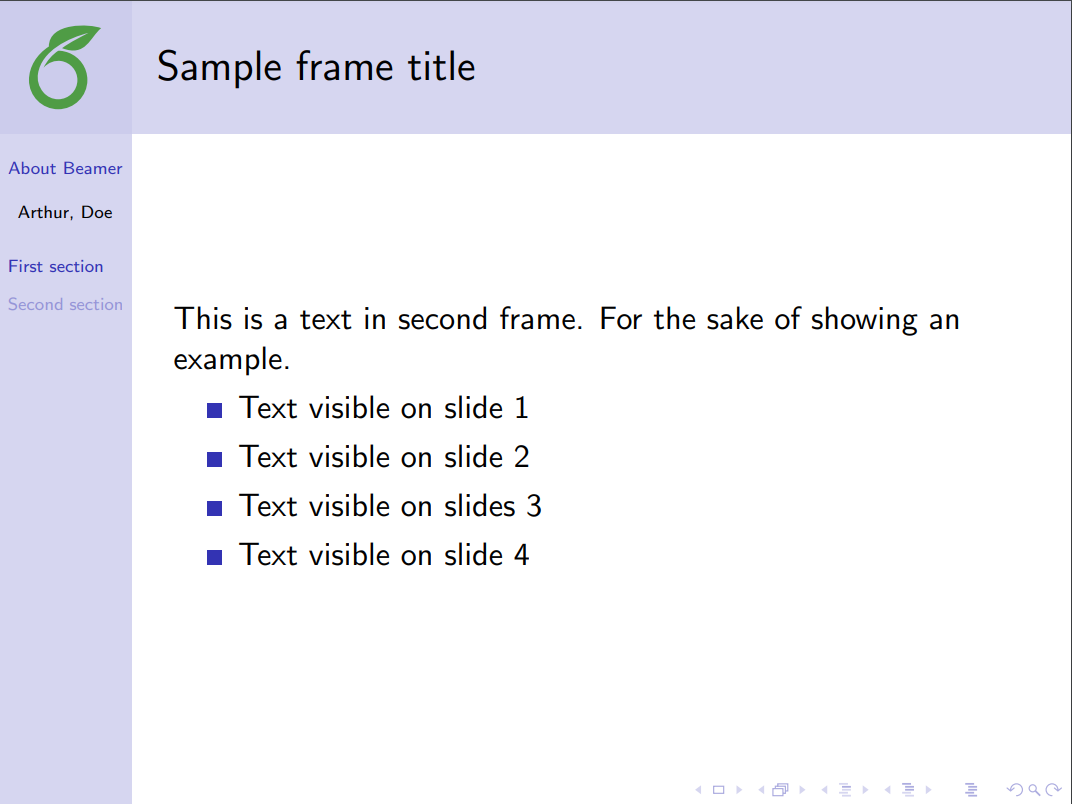Go to next frame arrow
This screenshot has height=804, width=1072.
(802, 790)
